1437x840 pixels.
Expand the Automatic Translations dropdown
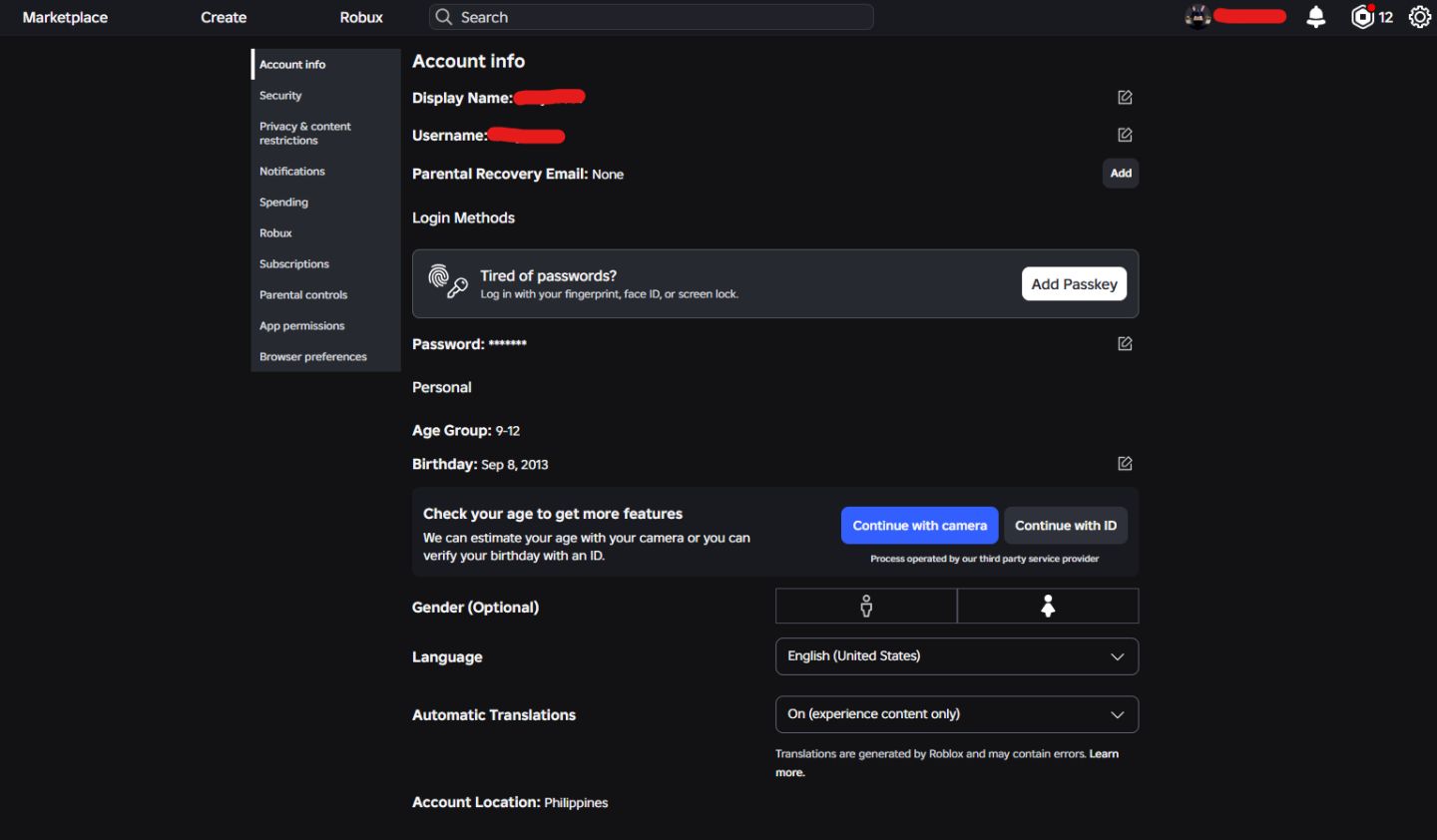click(x=957, y=714)
